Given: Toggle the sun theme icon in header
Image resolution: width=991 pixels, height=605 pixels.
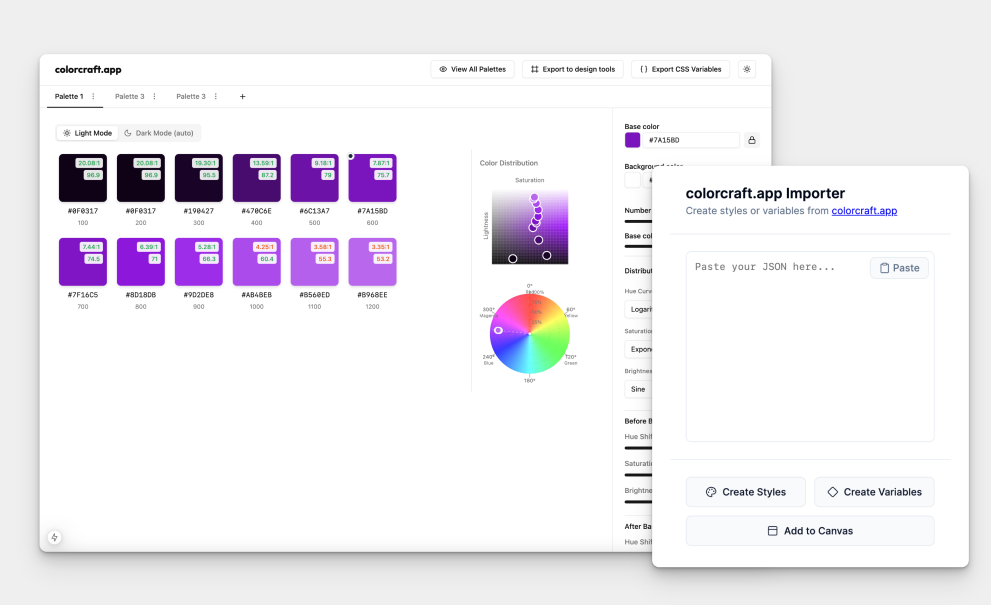Looking at the screenshot, I should click(748, 69).
